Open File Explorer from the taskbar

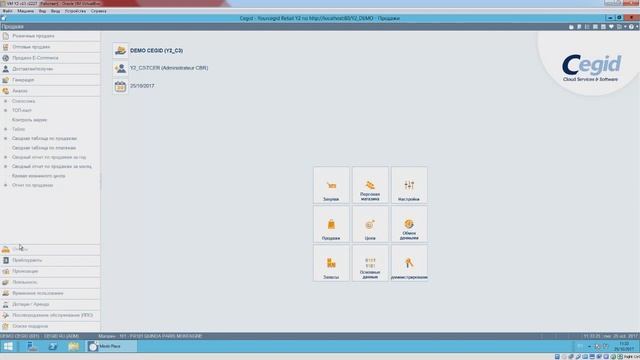73,347
